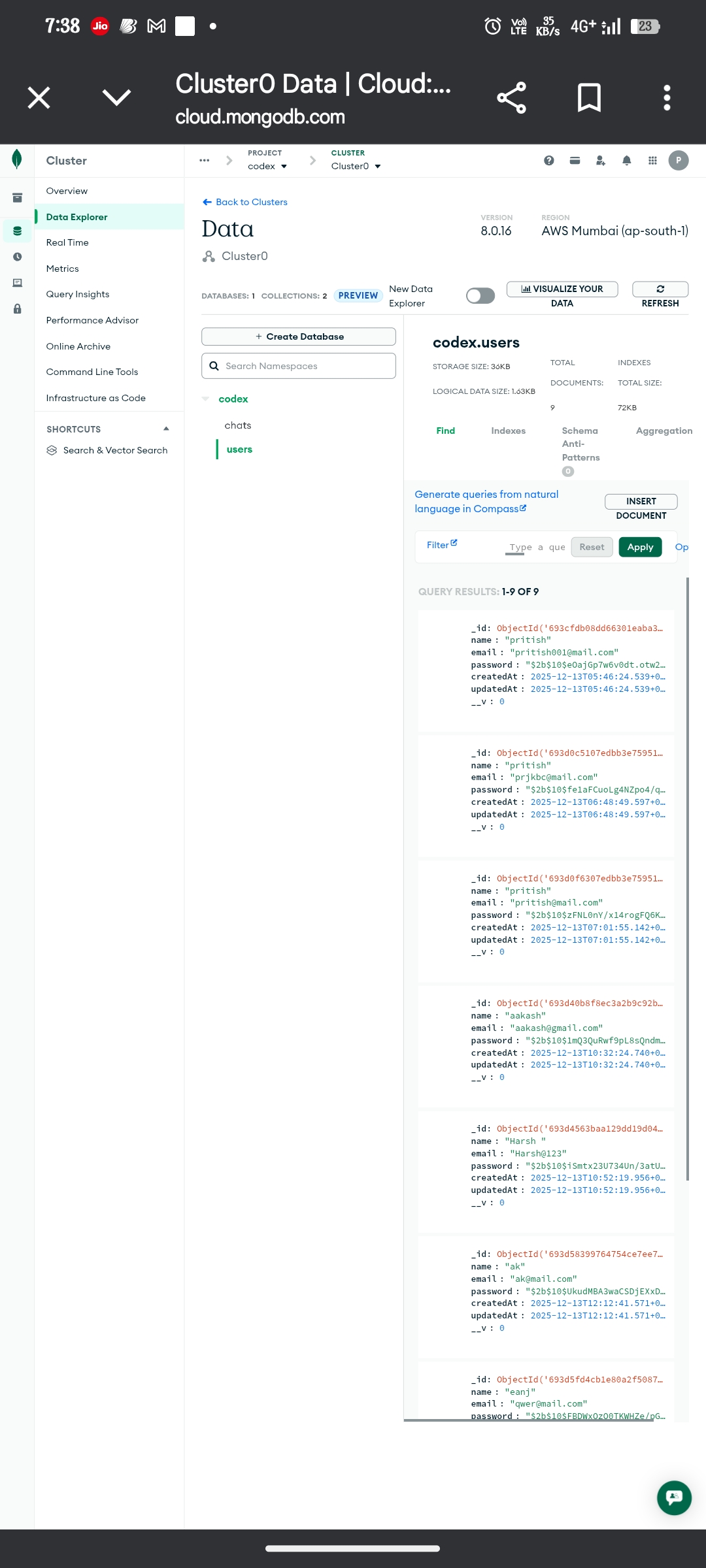The height and width of the screenshot is (1568, 706).
Task: Click the clock icon in left rail
Action: (x=18, y=257)
